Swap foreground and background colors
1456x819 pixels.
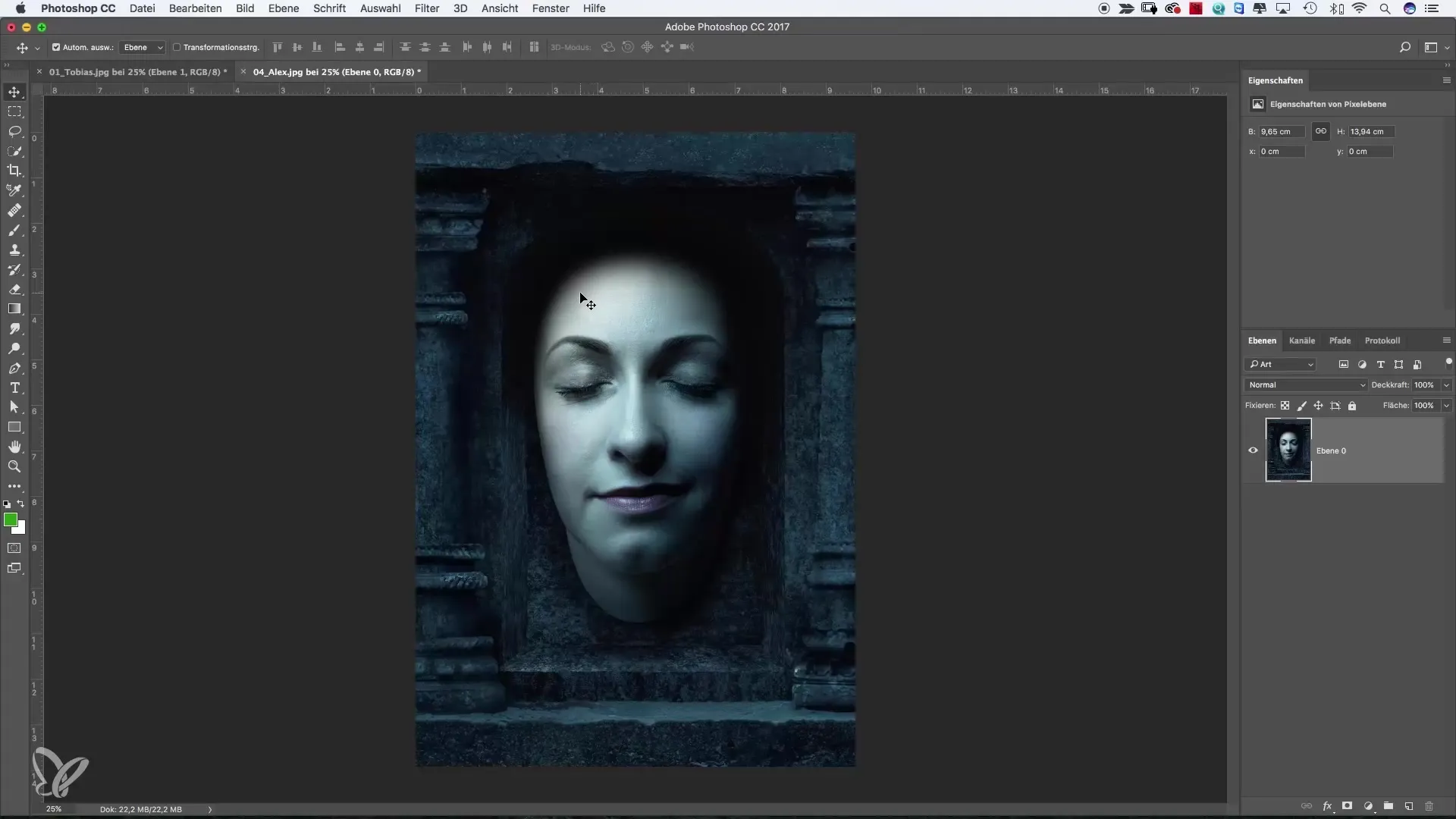point(21,504)
